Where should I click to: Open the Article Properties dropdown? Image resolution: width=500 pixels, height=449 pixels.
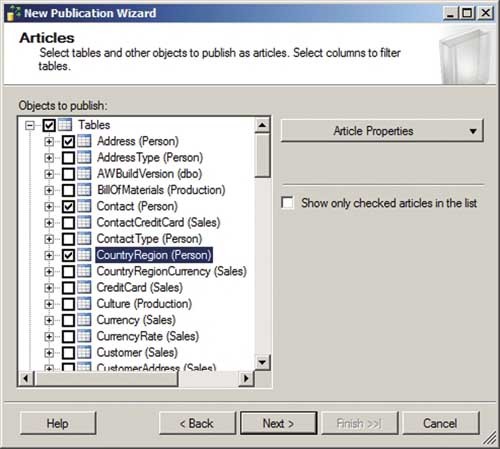point(382,131)
